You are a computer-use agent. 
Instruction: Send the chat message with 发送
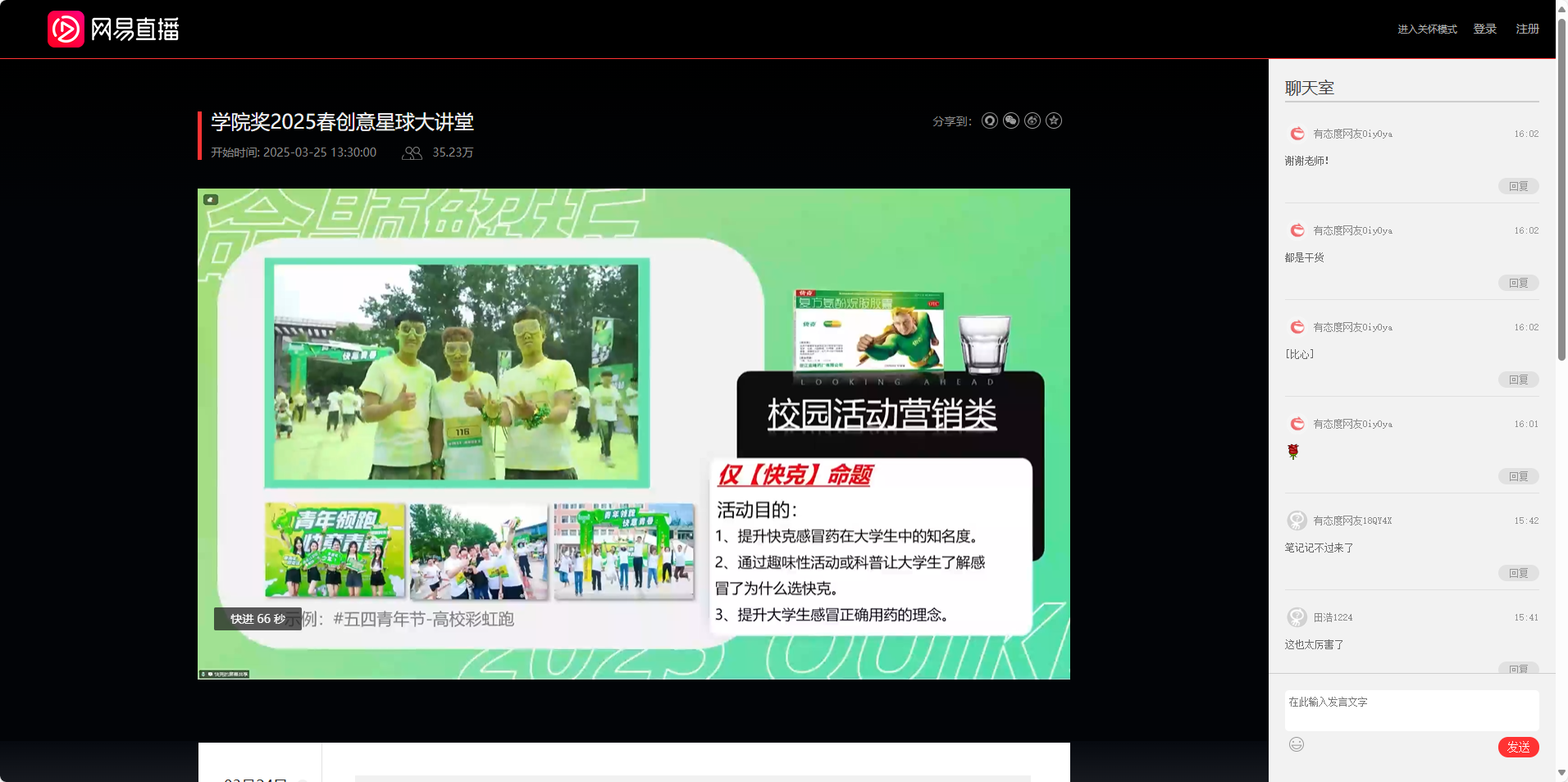click(x=1518, y=747)
